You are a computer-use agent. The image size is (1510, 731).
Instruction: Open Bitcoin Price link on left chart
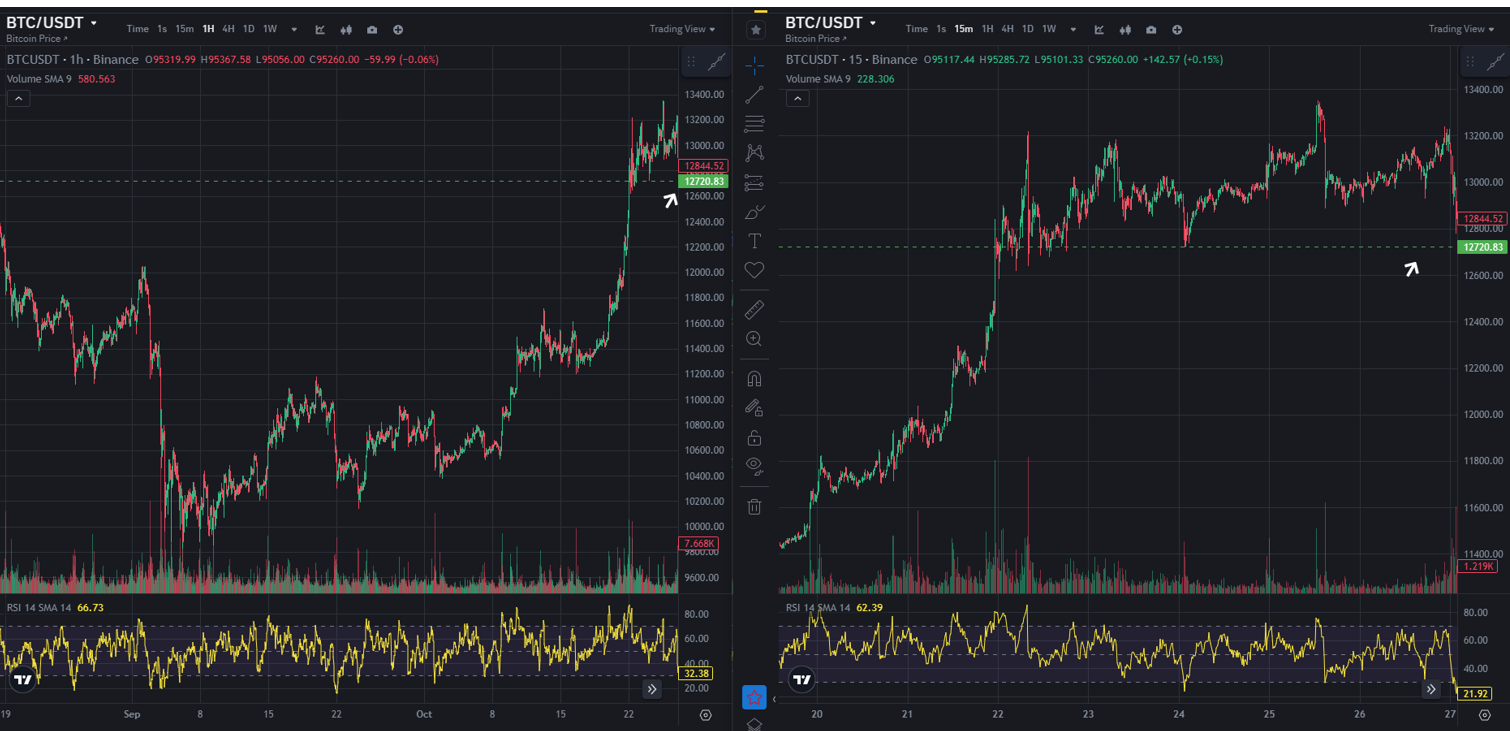pyautogui.click(x=38, y=39)
